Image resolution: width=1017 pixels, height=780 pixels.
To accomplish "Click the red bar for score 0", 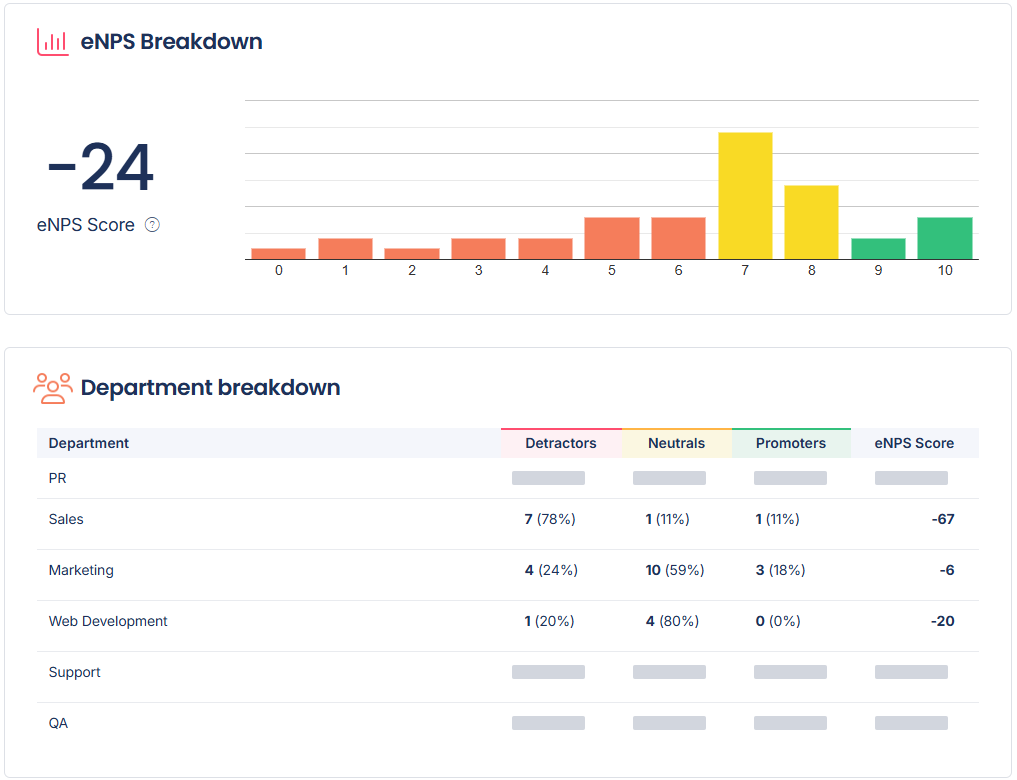I will tap(278, 254).
